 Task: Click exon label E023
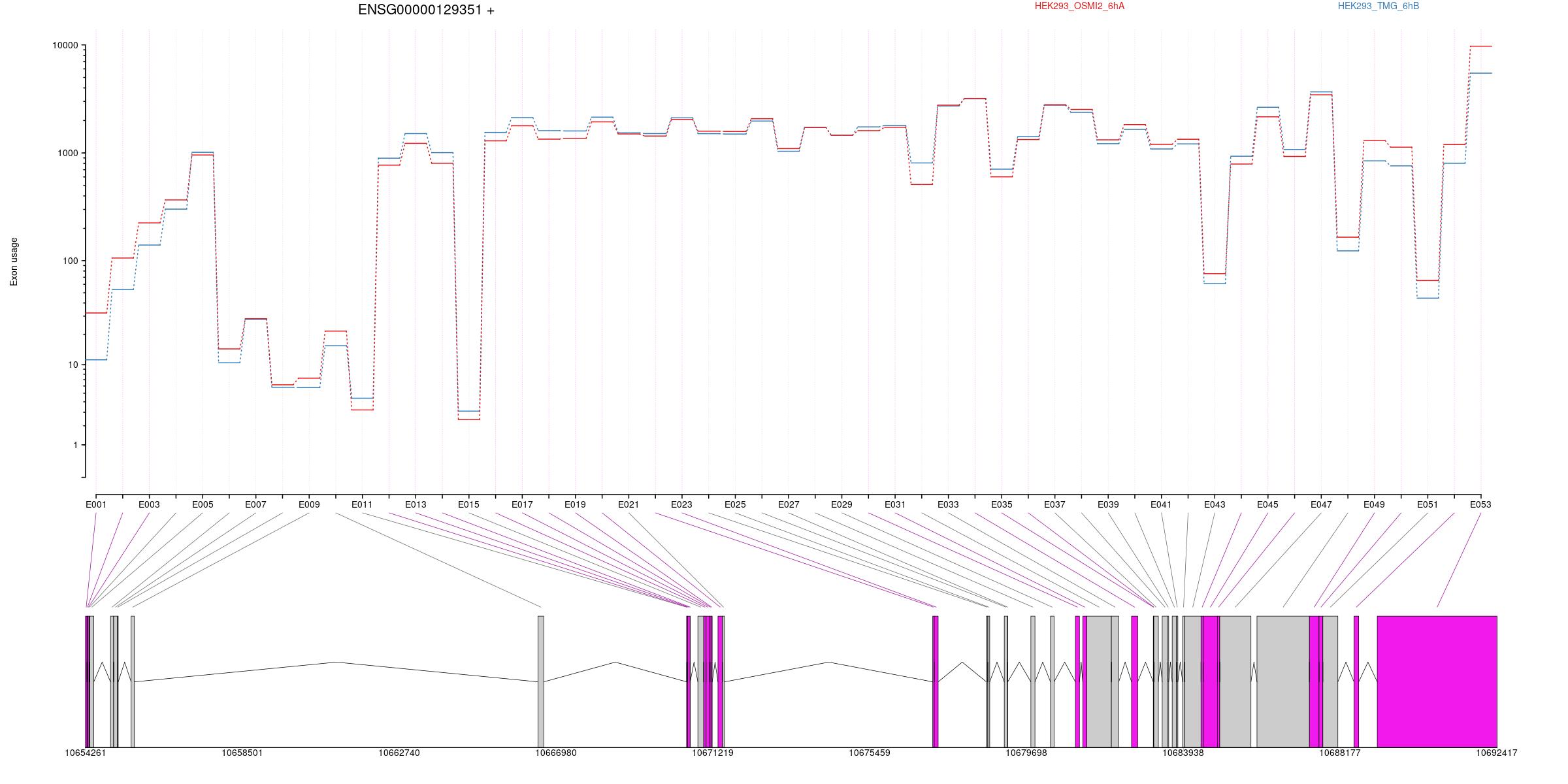[x=681, y=505]
